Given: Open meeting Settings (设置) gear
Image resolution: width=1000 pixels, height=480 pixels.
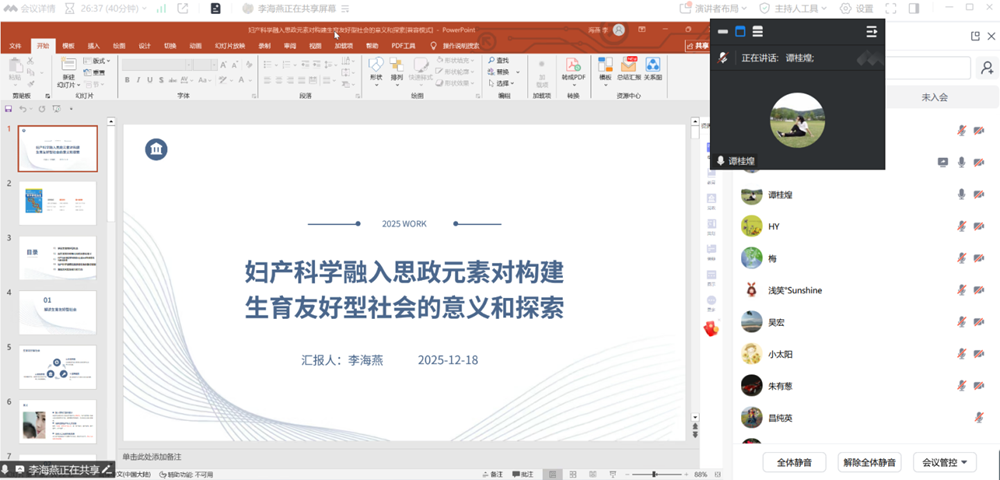Looking at the screenshot, I should click(x=857, y=8).
